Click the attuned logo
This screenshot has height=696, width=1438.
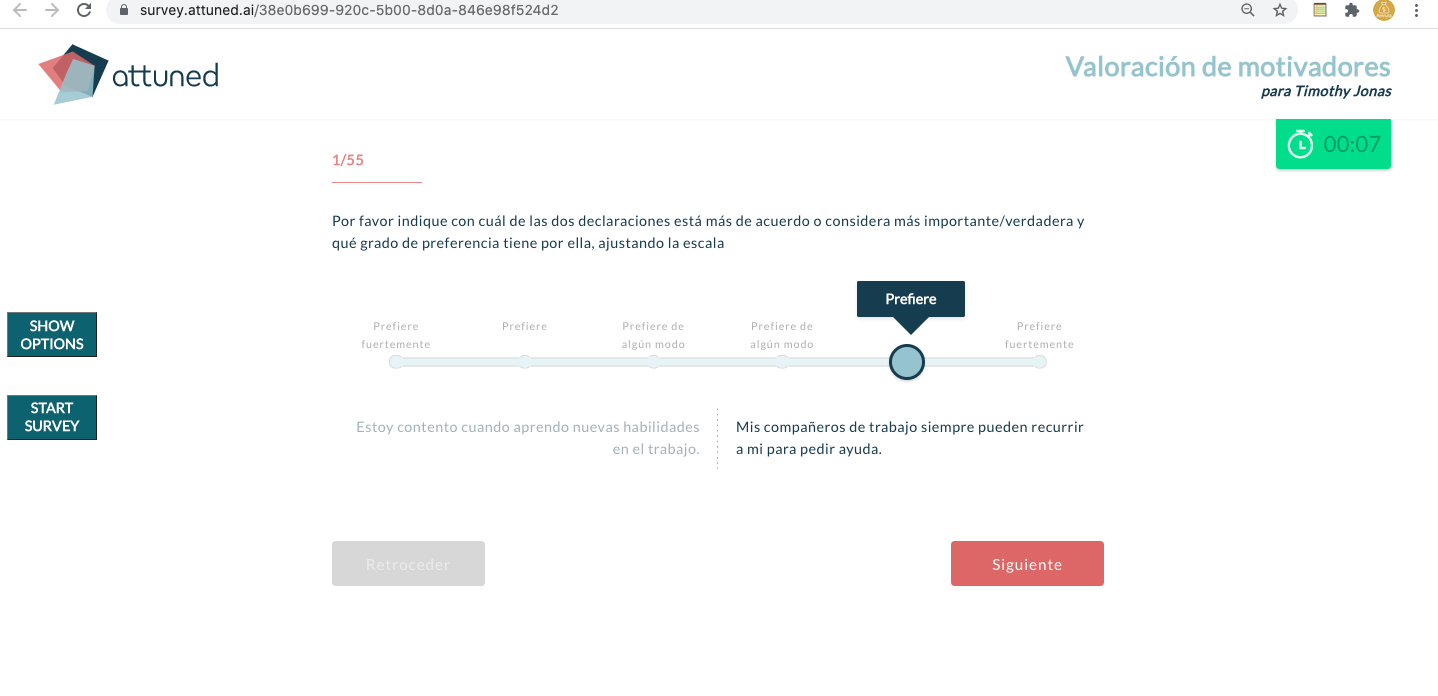[127, 73]
